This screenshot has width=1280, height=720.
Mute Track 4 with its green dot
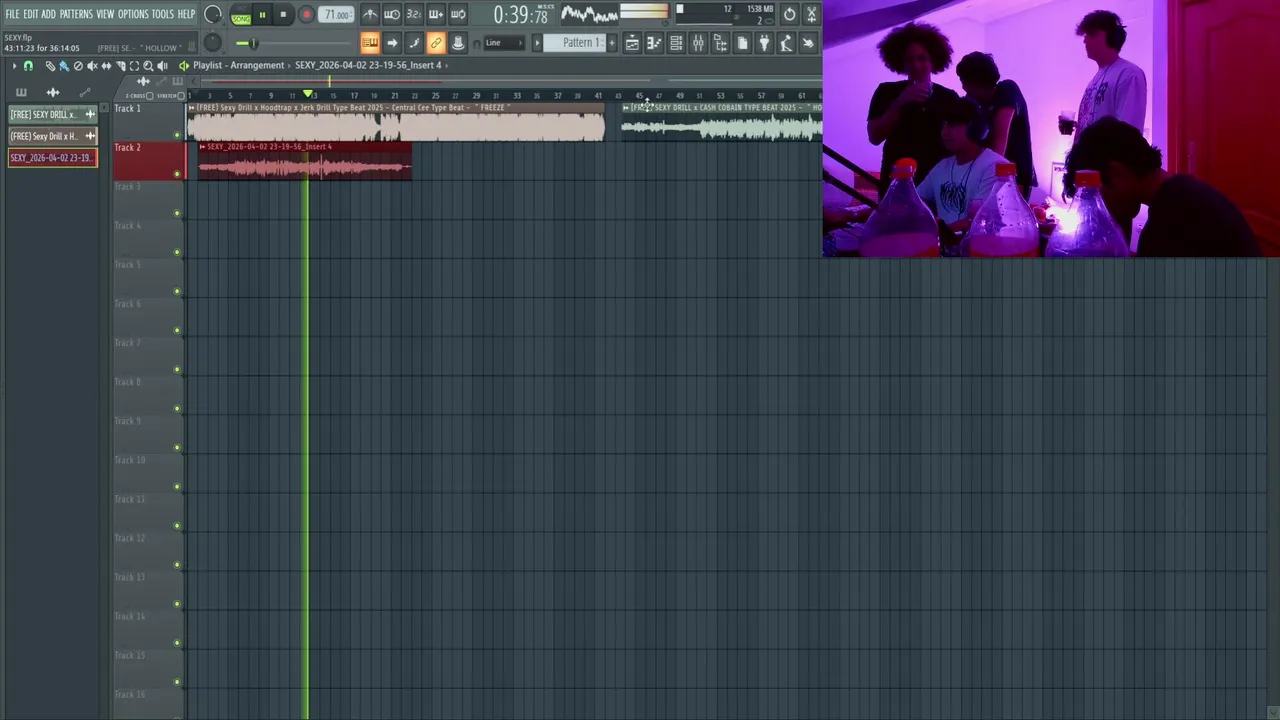[177, 252]
